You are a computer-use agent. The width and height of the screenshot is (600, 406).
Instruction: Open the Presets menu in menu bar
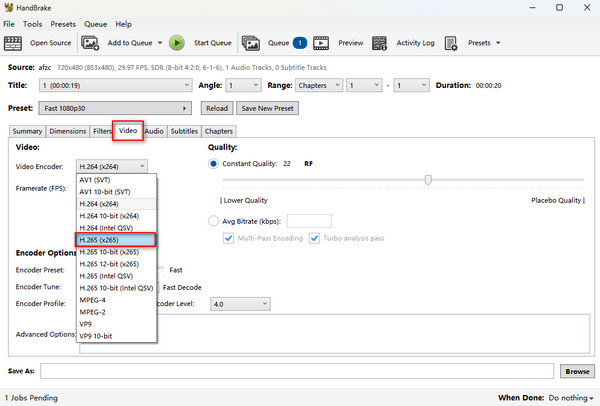(63, 24)
